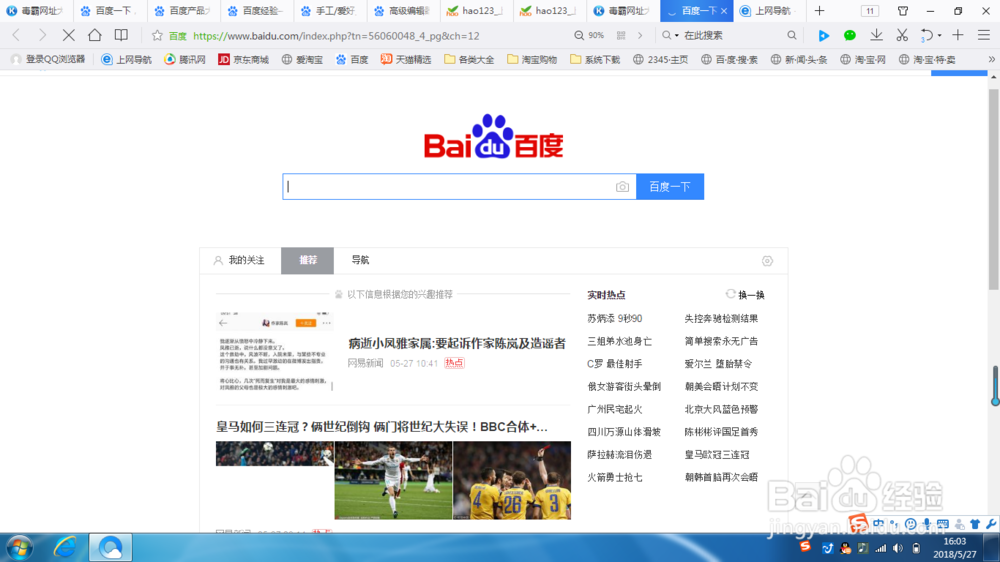Click the undo closed tab icon
Screen dimensions: 1000x562
[x=927, y=36]
